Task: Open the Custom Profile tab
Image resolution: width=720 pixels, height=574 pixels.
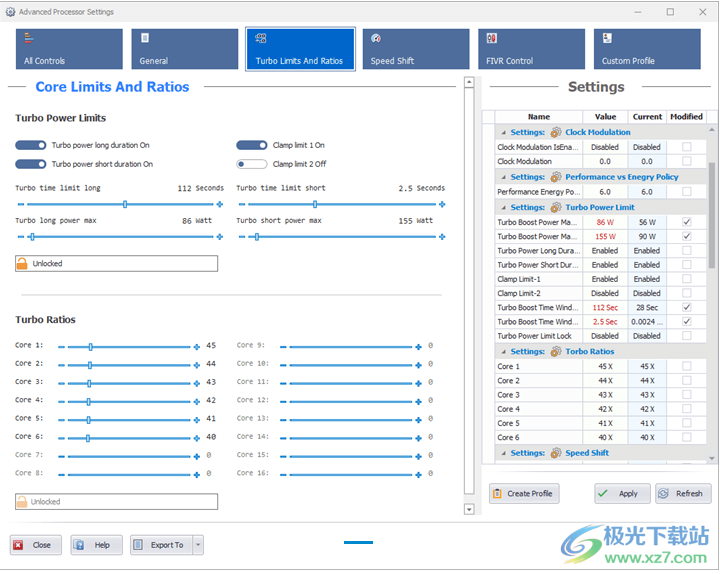Action: 647,49
